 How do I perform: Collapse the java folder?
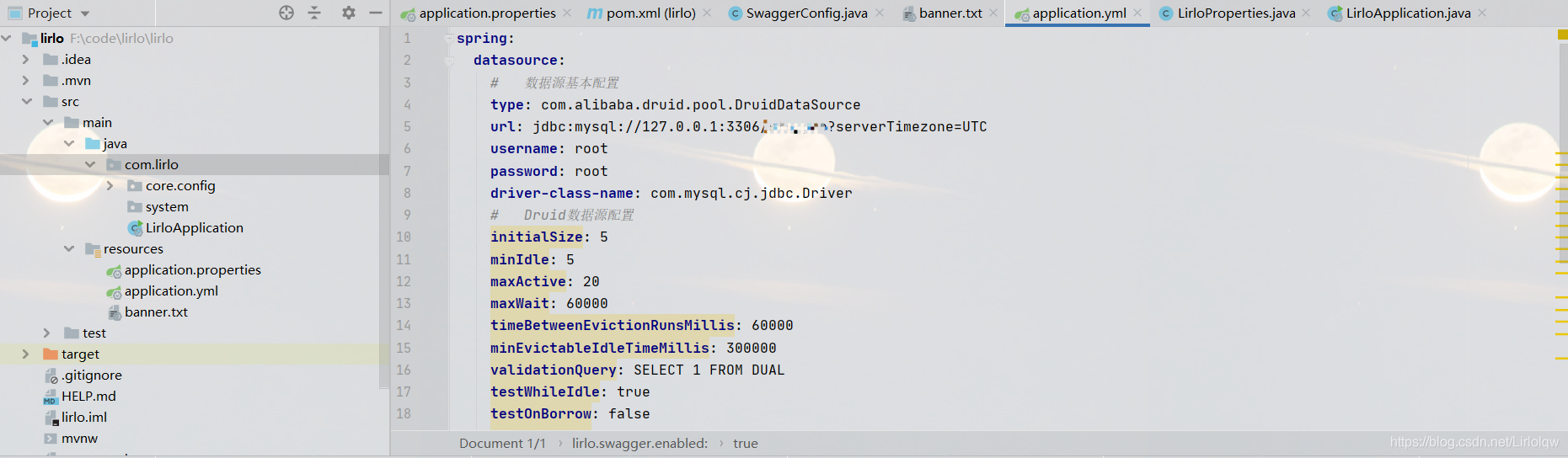click(68, 143)
